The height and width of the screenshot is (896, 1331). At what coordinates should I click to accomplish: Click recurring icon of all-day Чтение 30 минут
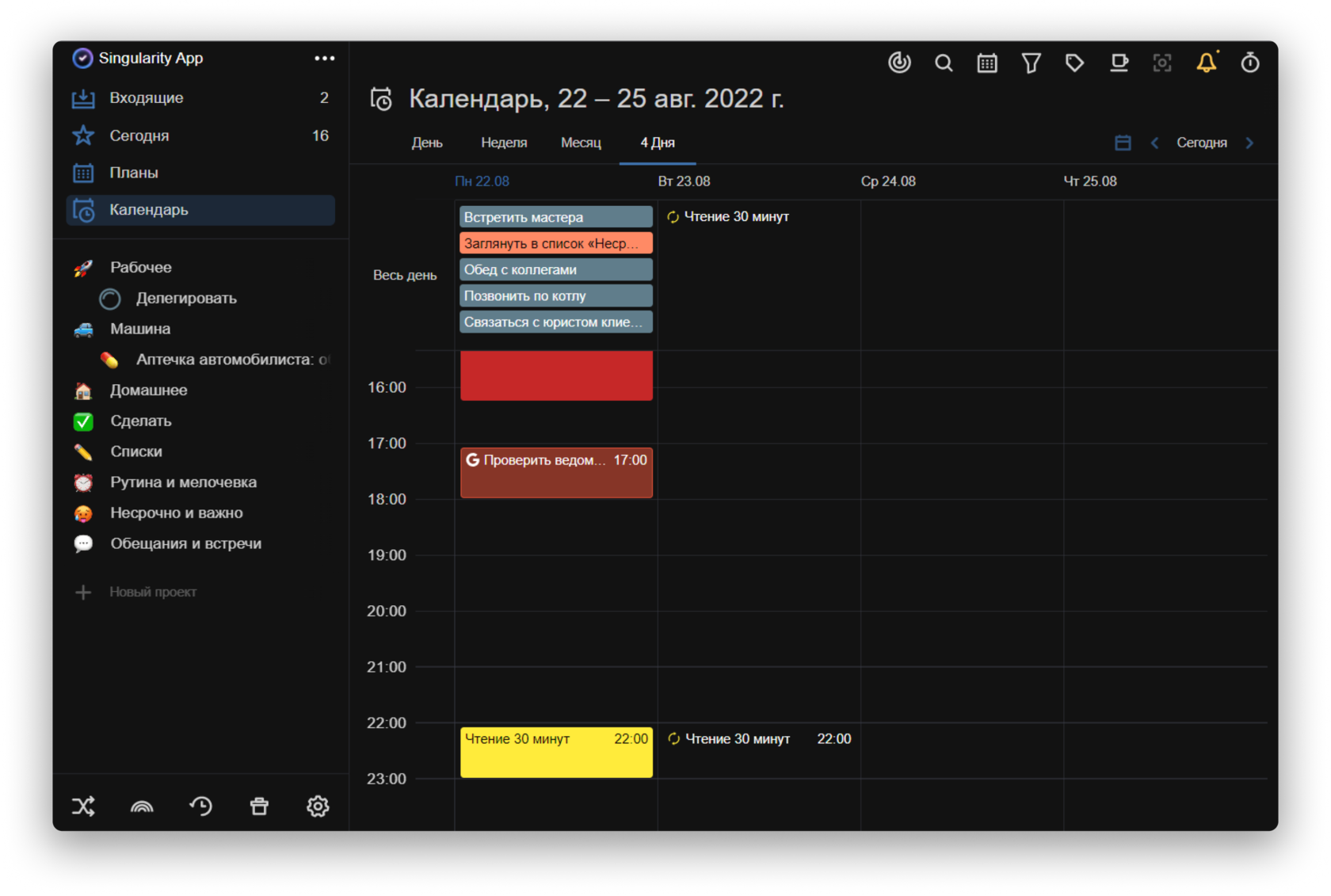[x=673, y=217]
